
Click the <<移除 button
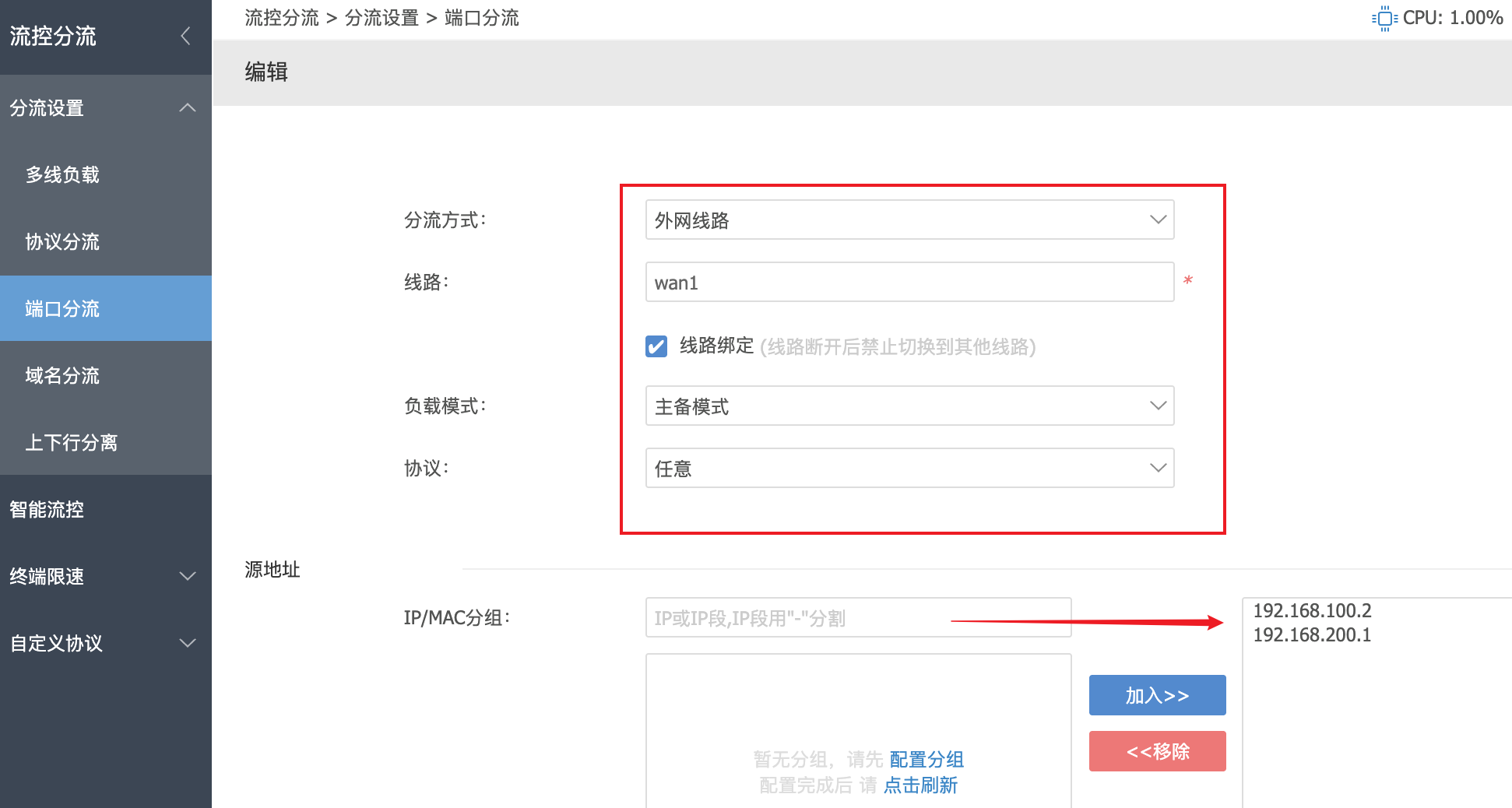click(1157, 751)
